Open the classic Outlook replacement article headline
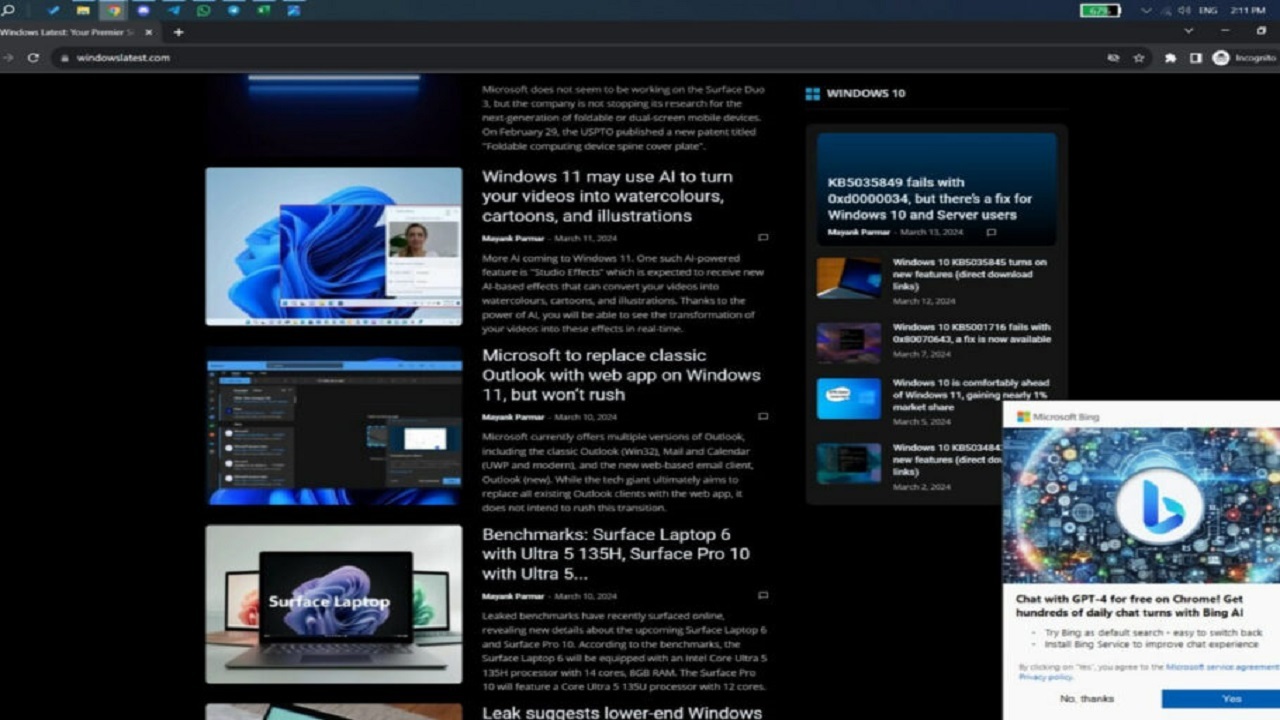This screenshot has height=720, width=1280. point(621,375)
